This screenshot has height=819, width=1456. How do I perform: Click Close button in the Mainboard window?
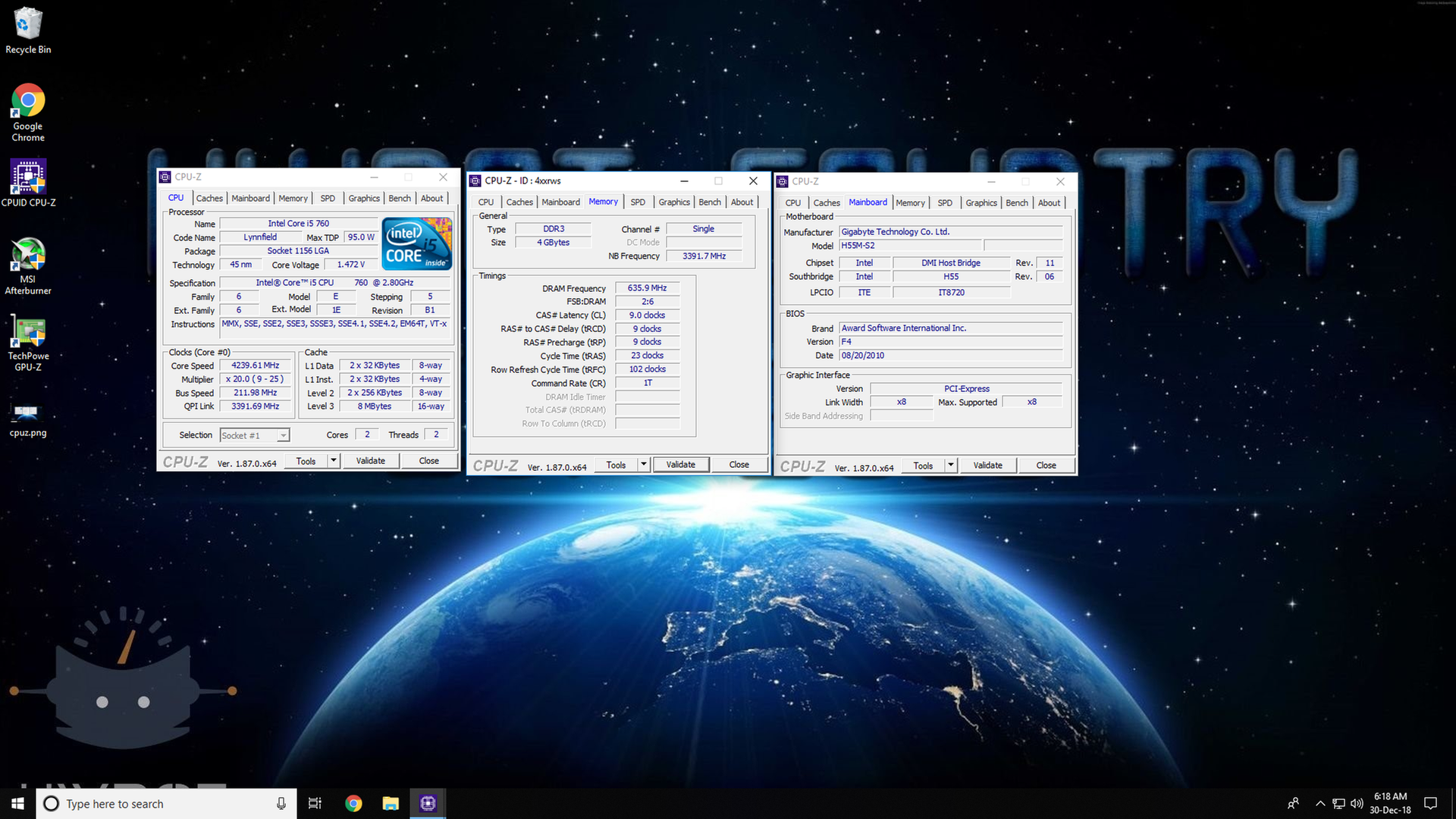pyautogui.click(x=1046, y=466)
